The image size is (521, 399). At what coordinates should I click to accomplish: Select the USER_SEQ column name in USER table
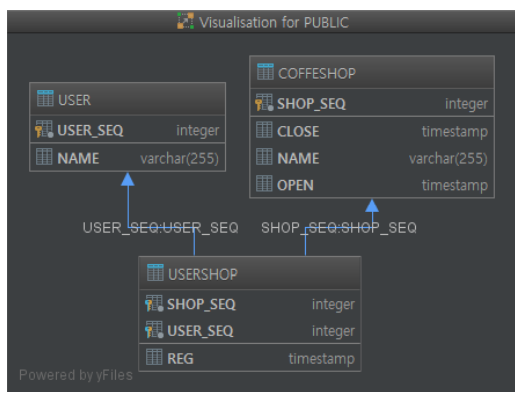click(90, 130)
